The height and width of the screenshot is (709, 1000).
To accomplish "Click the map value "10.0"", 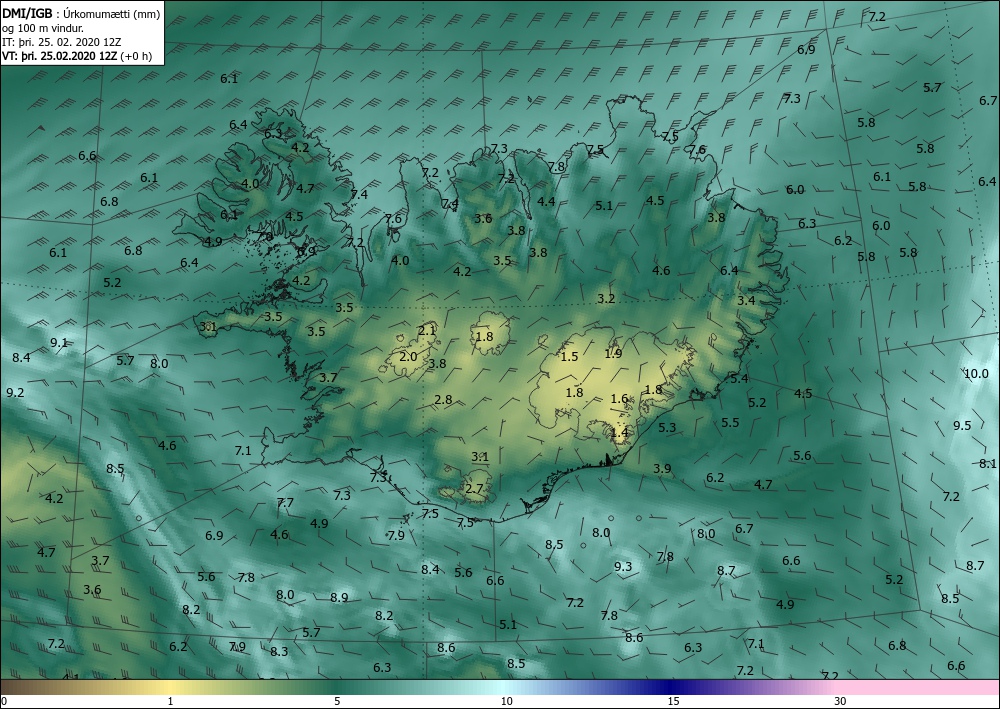I will click(x=976, y=374).
